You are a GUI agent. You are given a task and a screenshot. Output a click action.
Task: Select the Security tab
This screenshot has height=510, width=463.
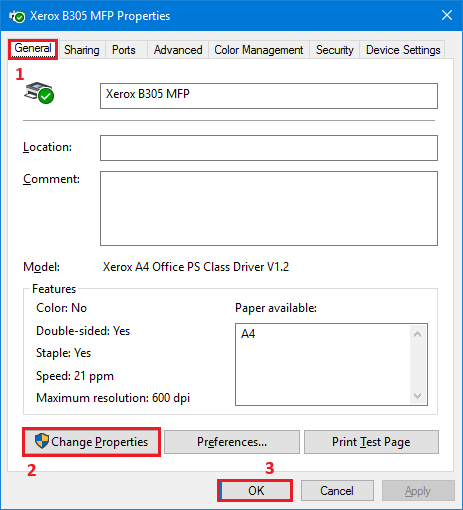tap(335, 50)
